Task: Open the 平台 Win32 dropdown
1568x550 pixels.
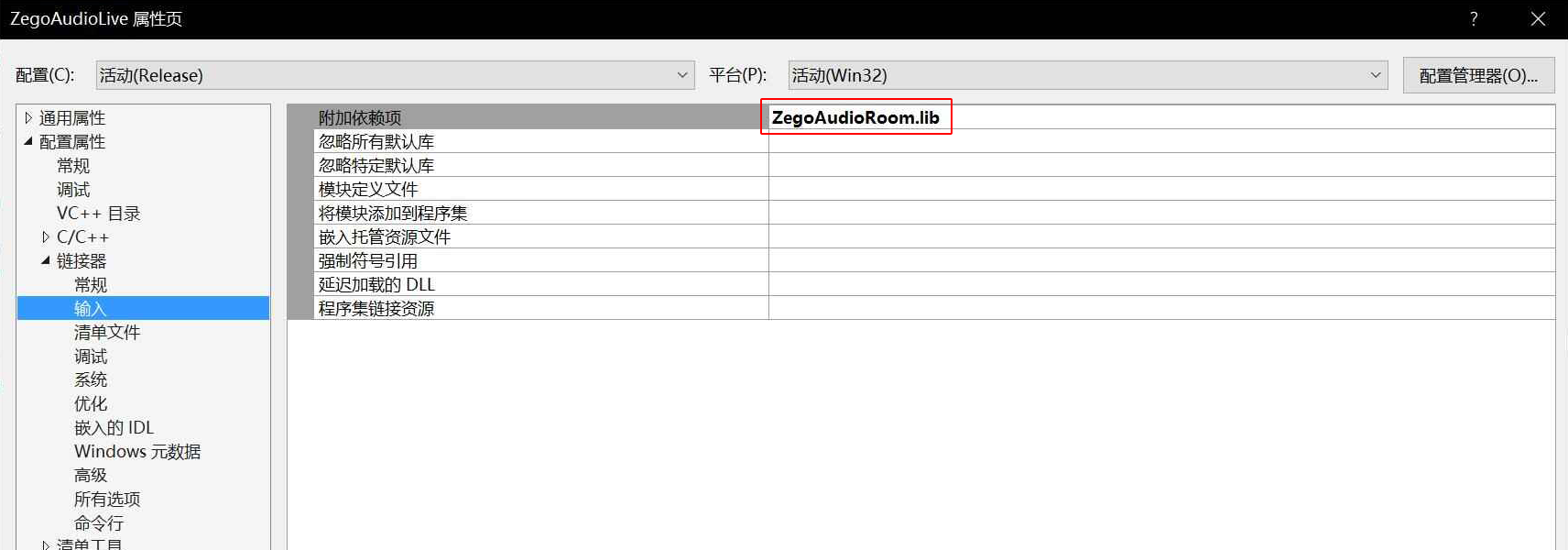Action: (x=1088, y=75)
